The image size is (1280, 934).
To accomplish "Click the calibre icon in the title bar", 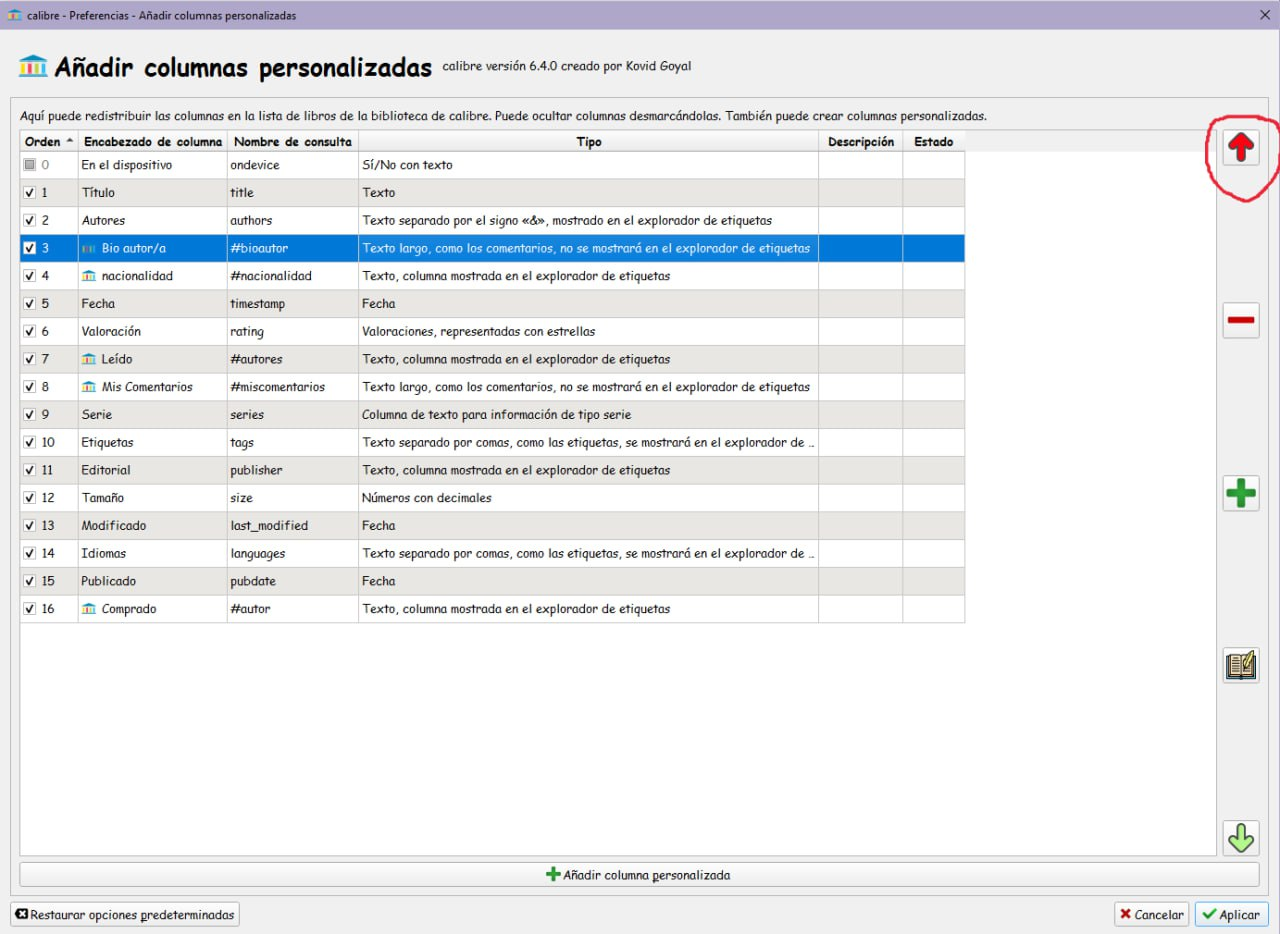I will 14,15.
